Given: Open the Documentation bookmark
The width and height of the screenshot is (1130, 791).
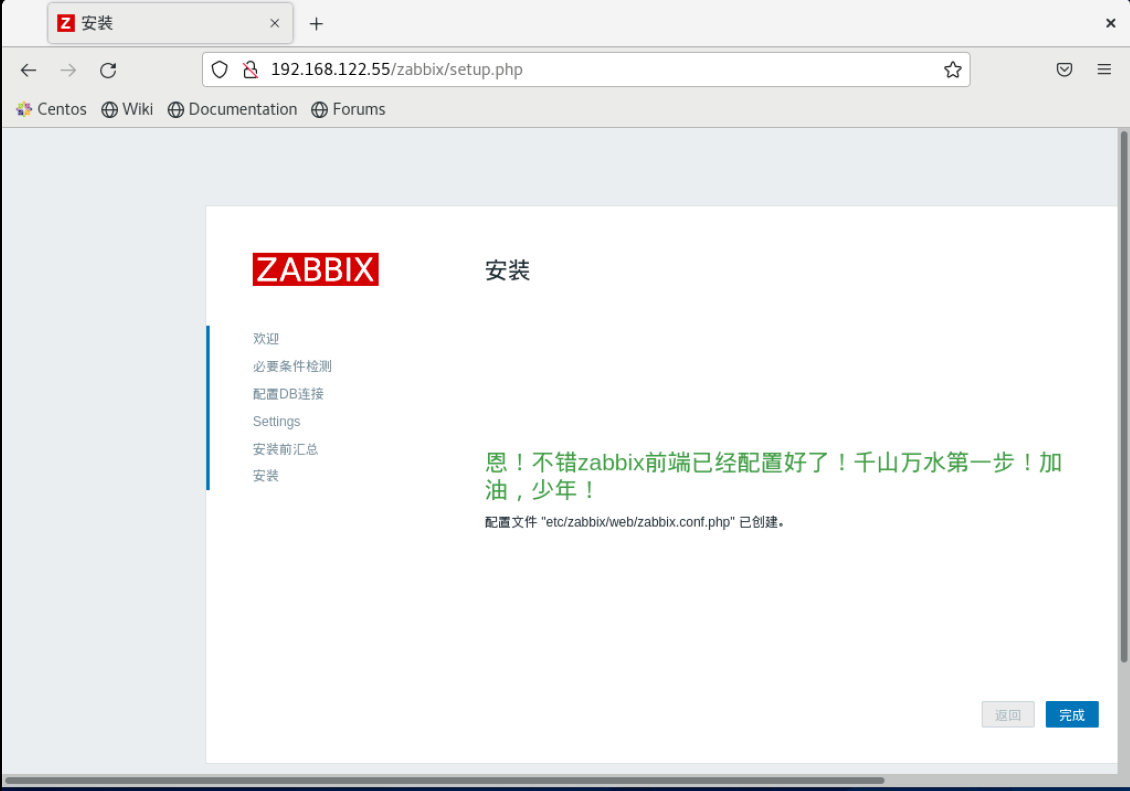Looking at the screenshot, I should 232,110.
